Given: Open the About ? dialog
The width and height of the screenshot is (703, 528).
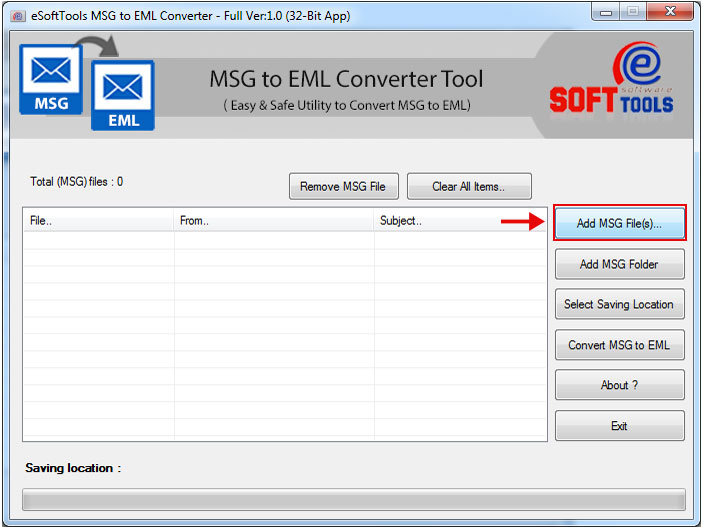Looking at the screenshot, I should coord(619,385).
